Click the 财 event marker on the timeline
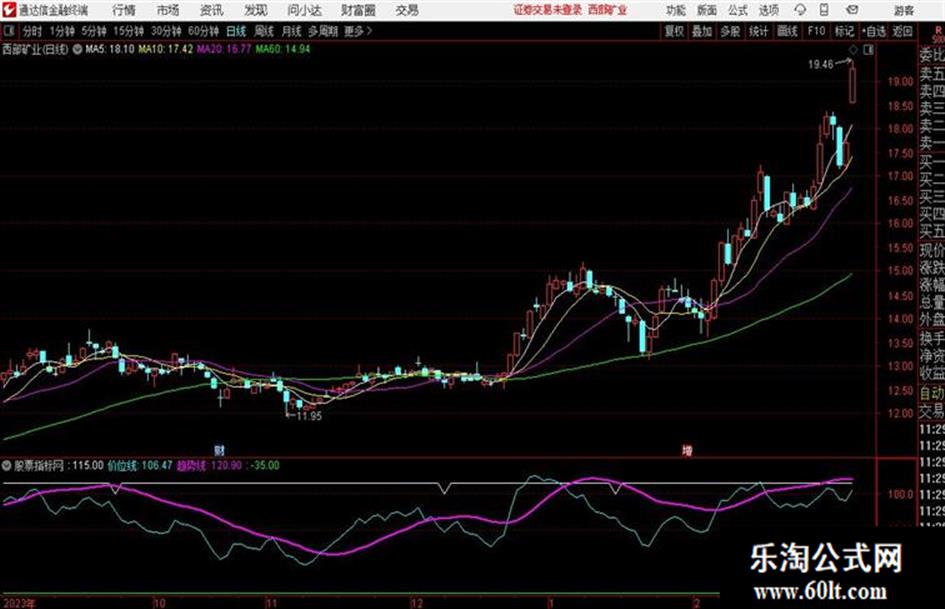The width and height of the screenshot is (945, 609). [219, 450]
